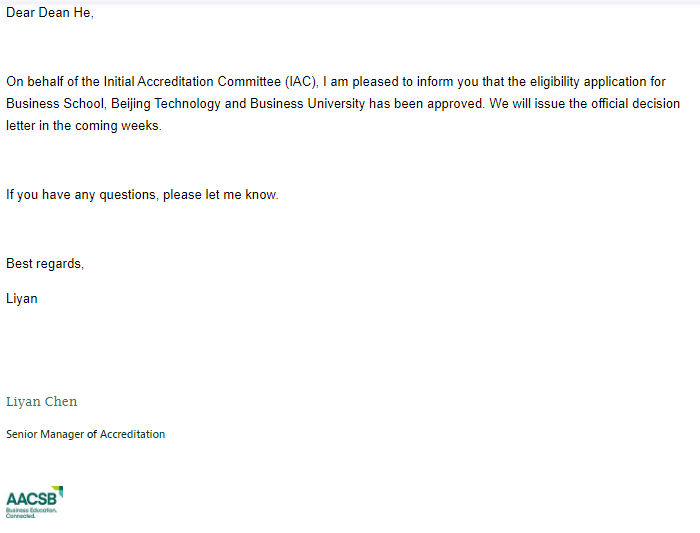Click the 'Liyan Chen' signature name
Screen dimensions: 700x533
tap(42, 402)
